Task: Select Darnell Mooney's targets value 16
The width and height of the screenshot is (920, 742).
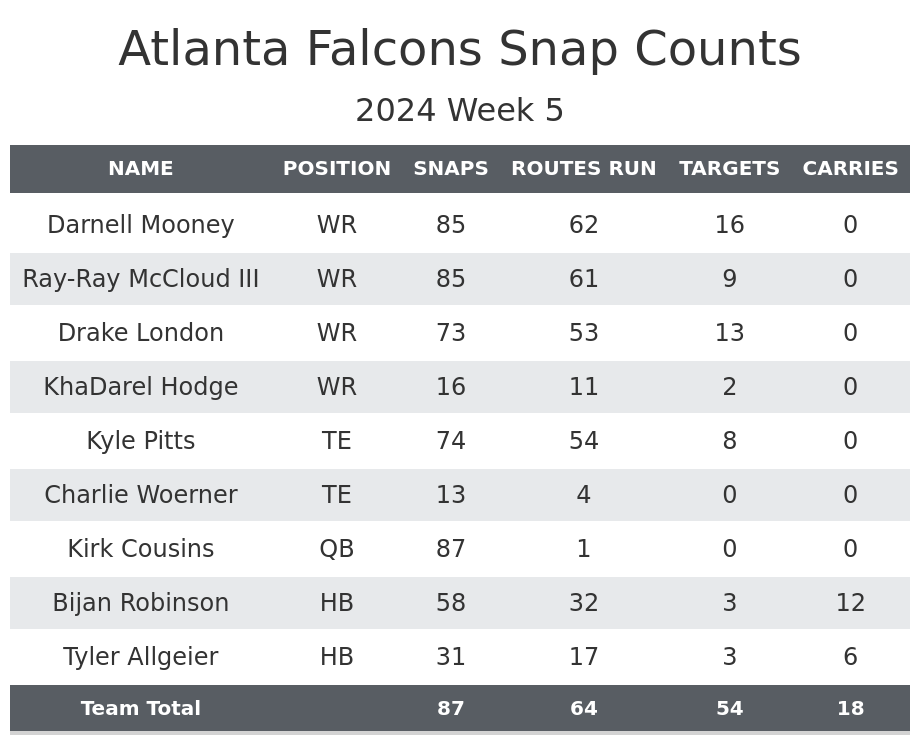Action: pos(730,225)
